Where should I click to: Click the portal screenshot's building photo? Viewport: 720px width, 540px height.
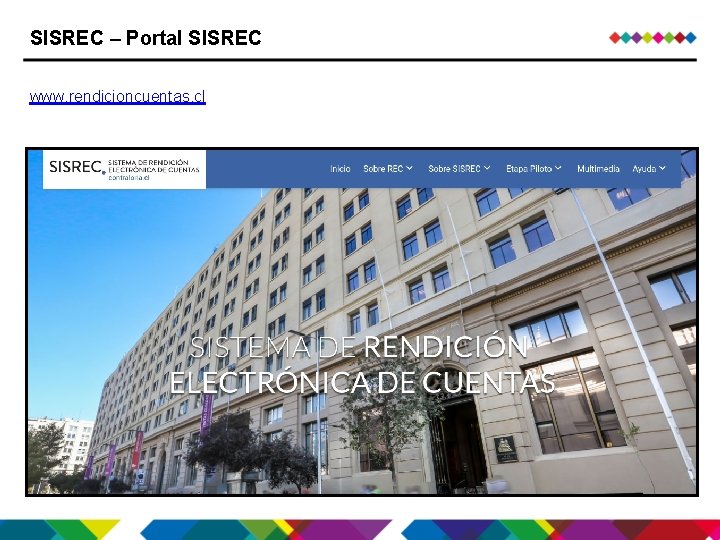(362, 321)
